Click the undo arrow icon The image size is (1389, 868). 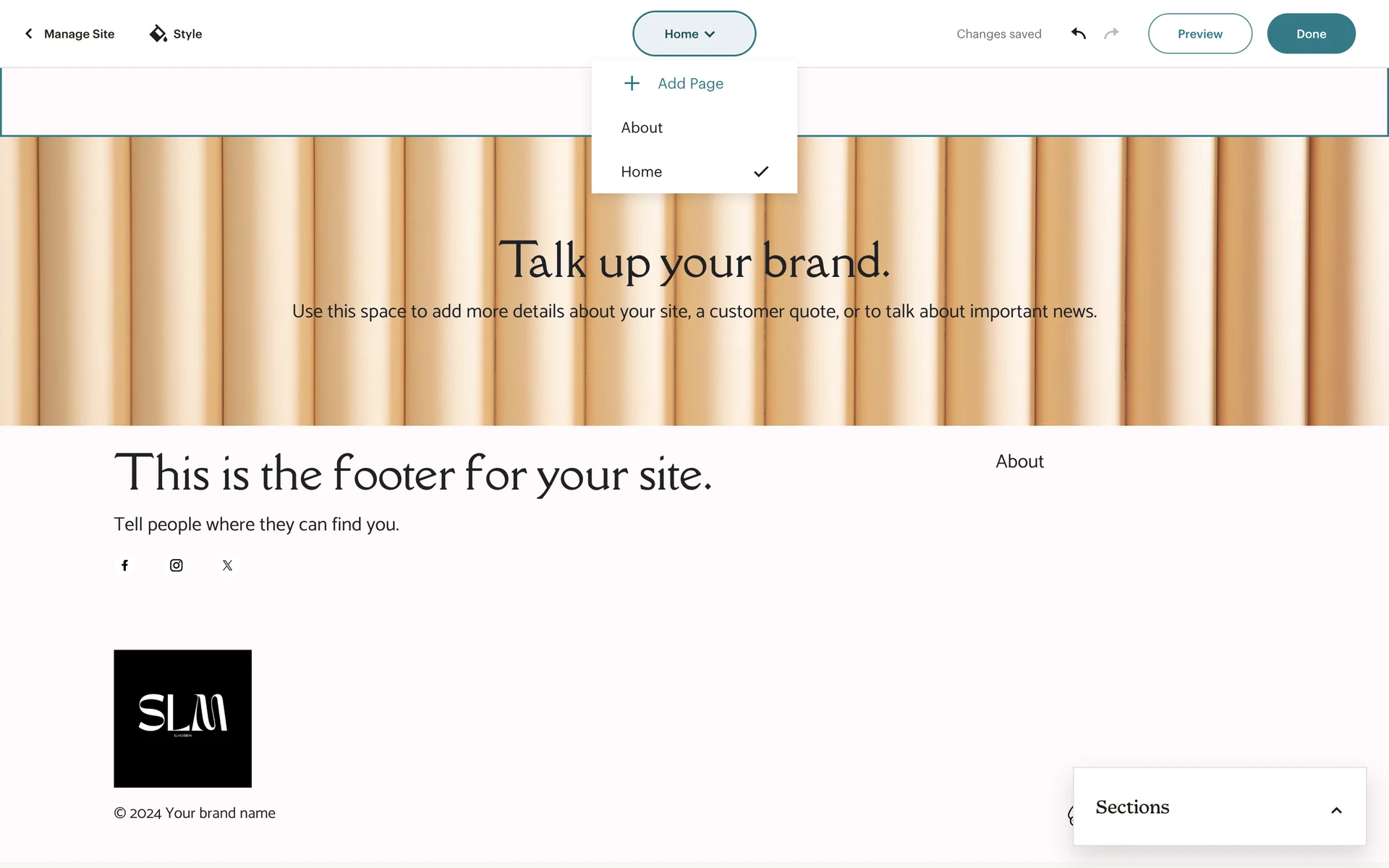pos(1079,33)
